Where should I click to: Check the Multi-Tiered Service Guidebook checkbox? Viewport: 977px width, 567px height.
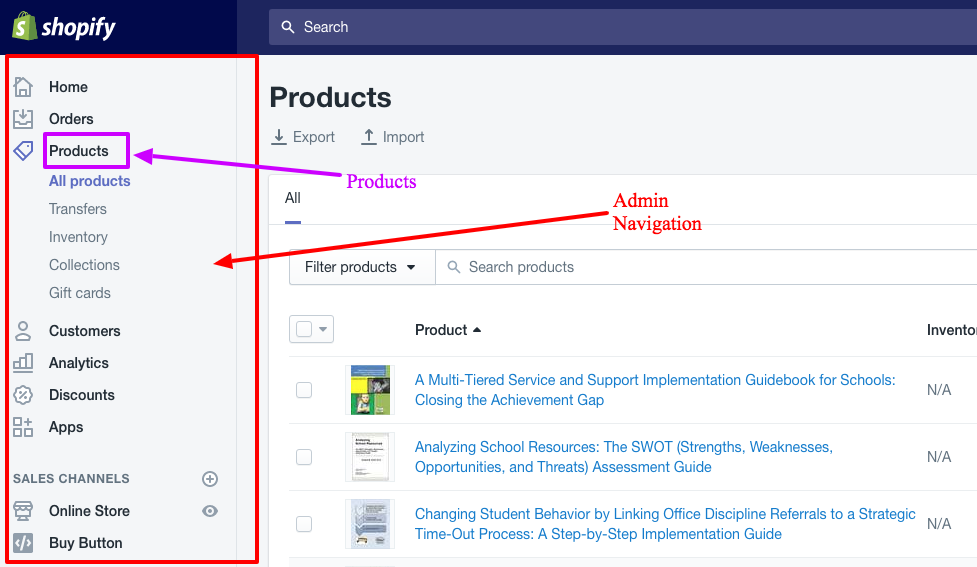click(304, 390)
